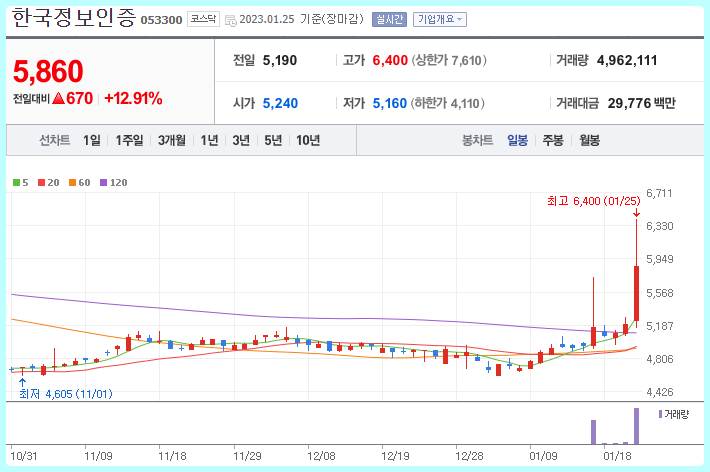Click the 5,187 price axis label
Screen dimensions: 710x472
pyautogui.click(x=659, y=326)
